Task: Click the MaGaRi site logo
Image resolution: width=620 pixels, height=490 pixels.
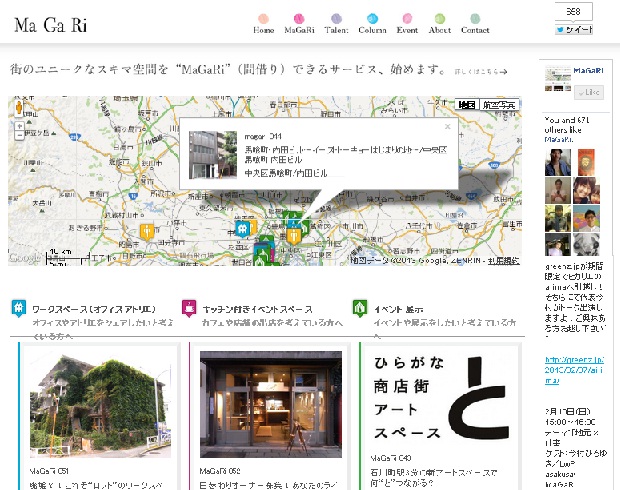Action: point(51,25)
